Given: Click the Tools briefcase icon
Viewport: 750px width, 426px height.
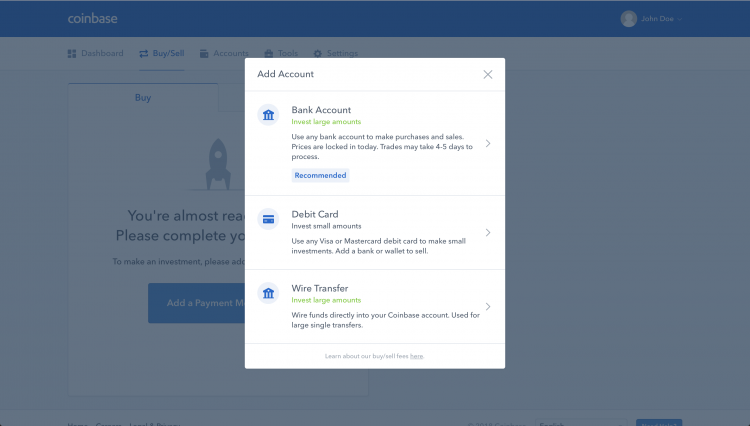Looking at the screenshot, I should 269,54.
